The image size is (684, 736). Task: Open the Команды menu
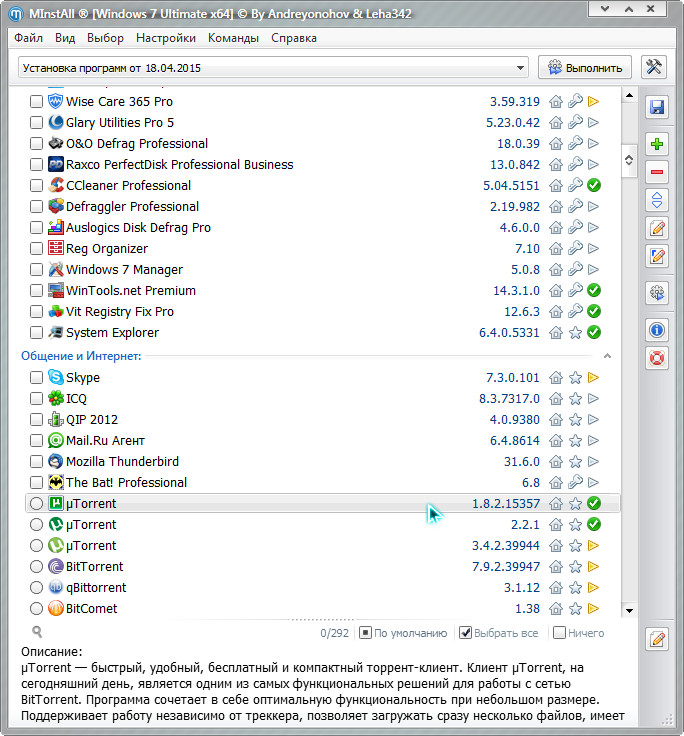[x=233, y=38]
